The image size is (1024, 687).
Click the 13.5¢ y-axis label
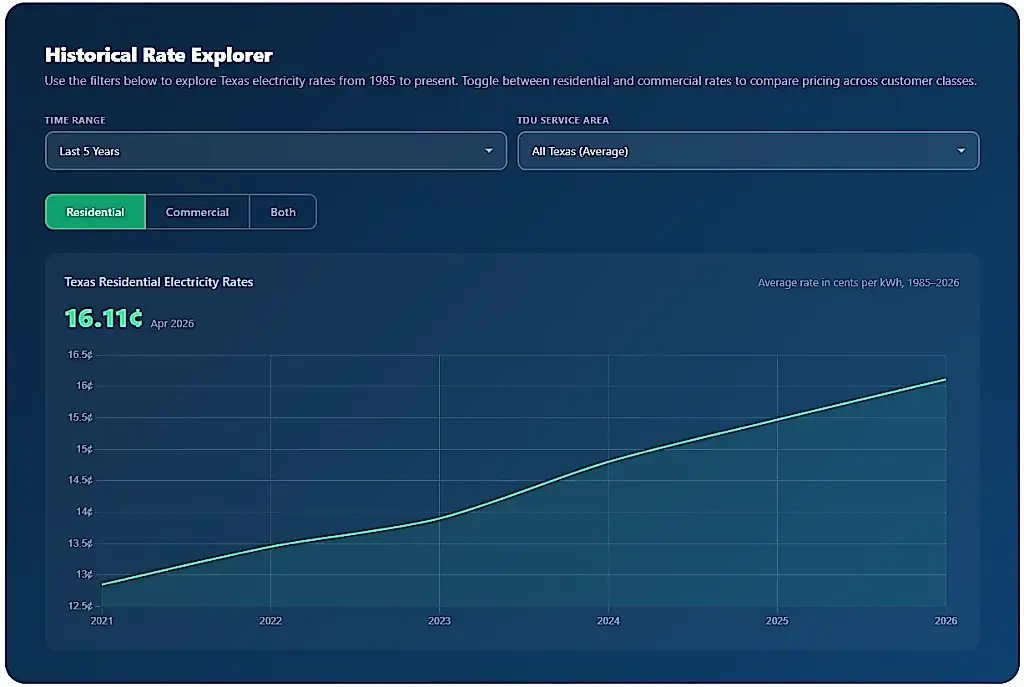point(80,543)
